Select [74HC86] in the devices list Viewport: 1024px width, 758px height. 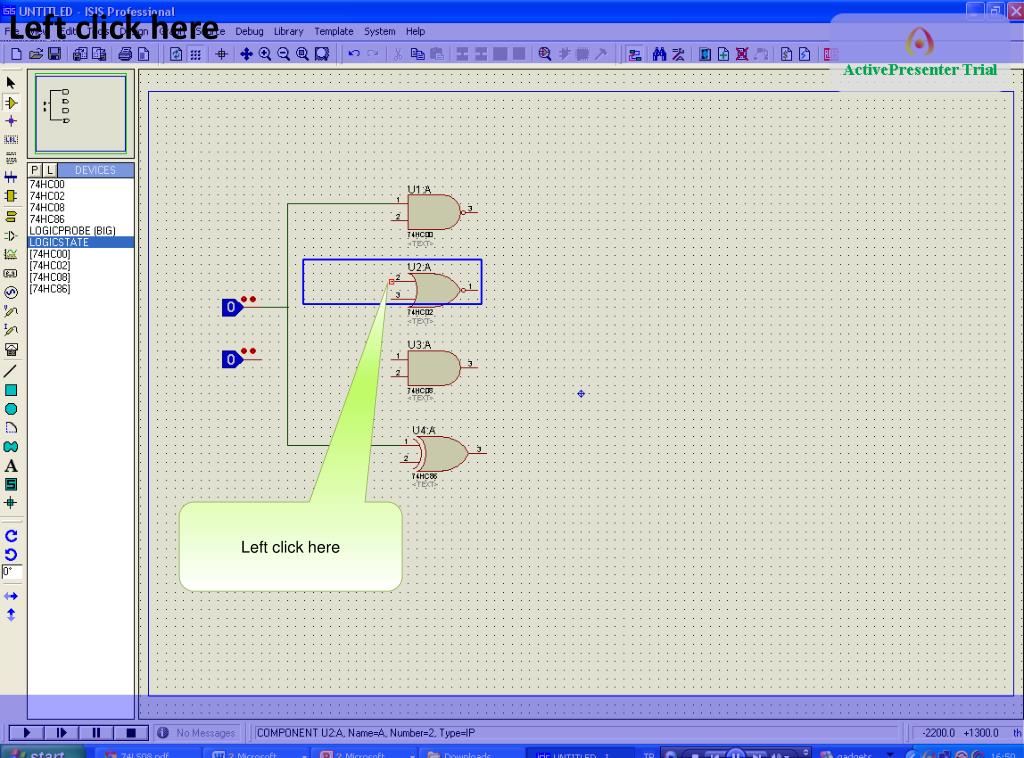coord(81,289)
